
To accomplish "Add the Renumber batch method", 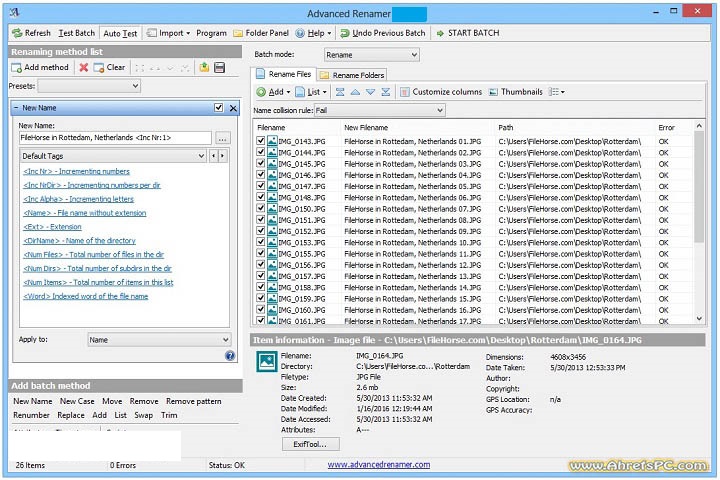I will [x=31, y=415].
